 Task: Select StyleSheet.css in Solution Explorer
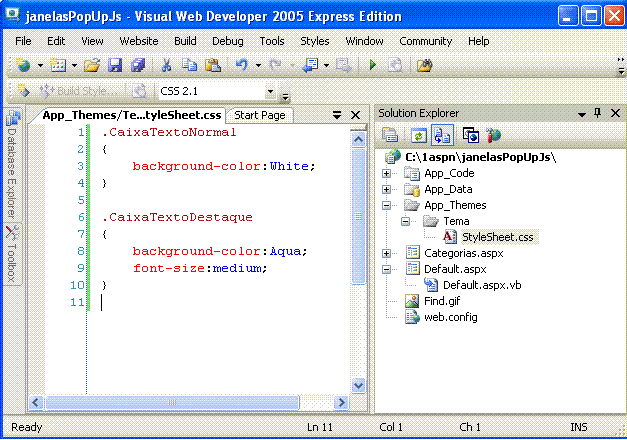(497, 237)
